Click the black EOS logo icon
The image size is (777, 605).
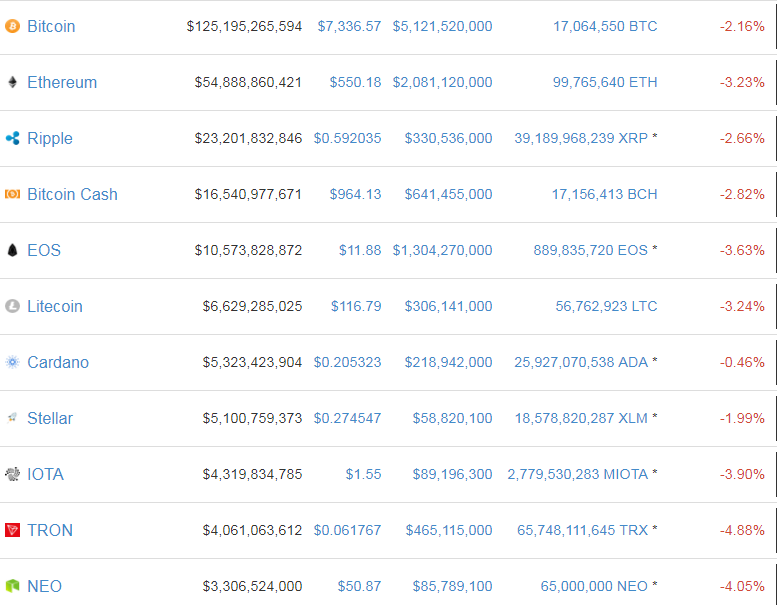pyautogui.click(x=12, y=250)
